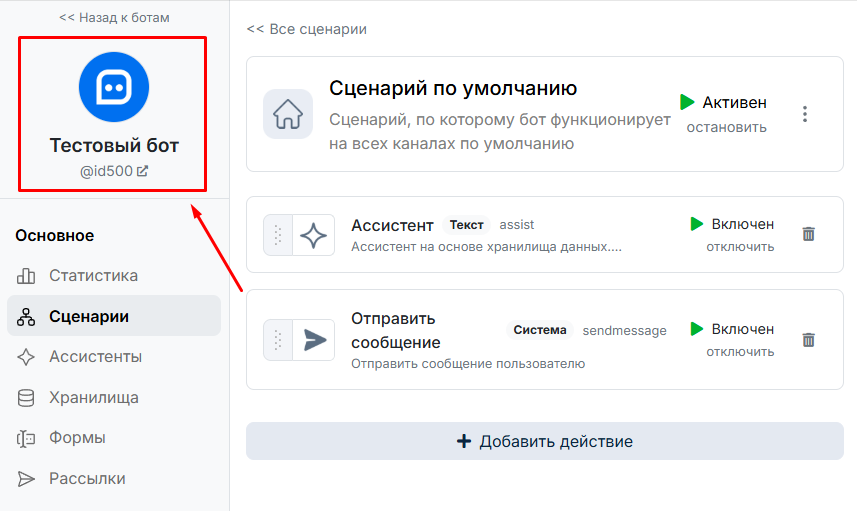
Task: Click Сценарий по умолчанию title
Action: click(453, 88)
